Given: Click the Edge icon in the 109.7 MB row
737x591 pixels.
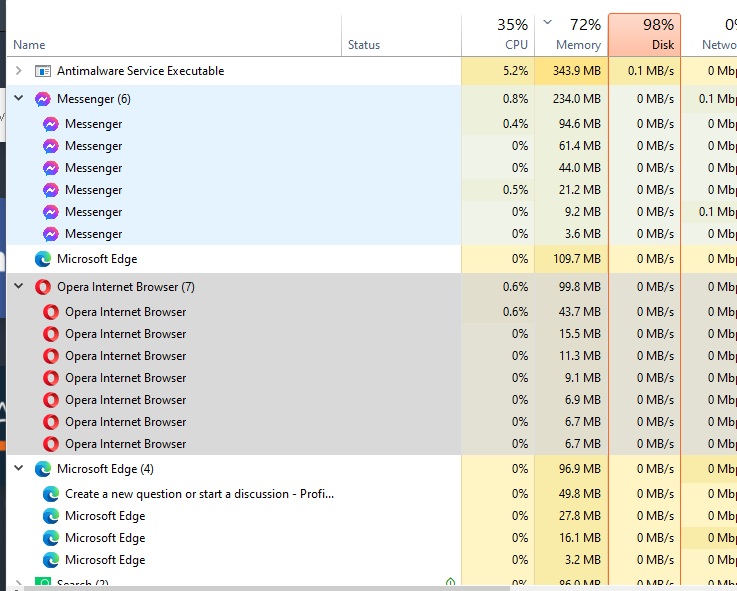Looking at the screenshot, I should click(x=43, y=259).
